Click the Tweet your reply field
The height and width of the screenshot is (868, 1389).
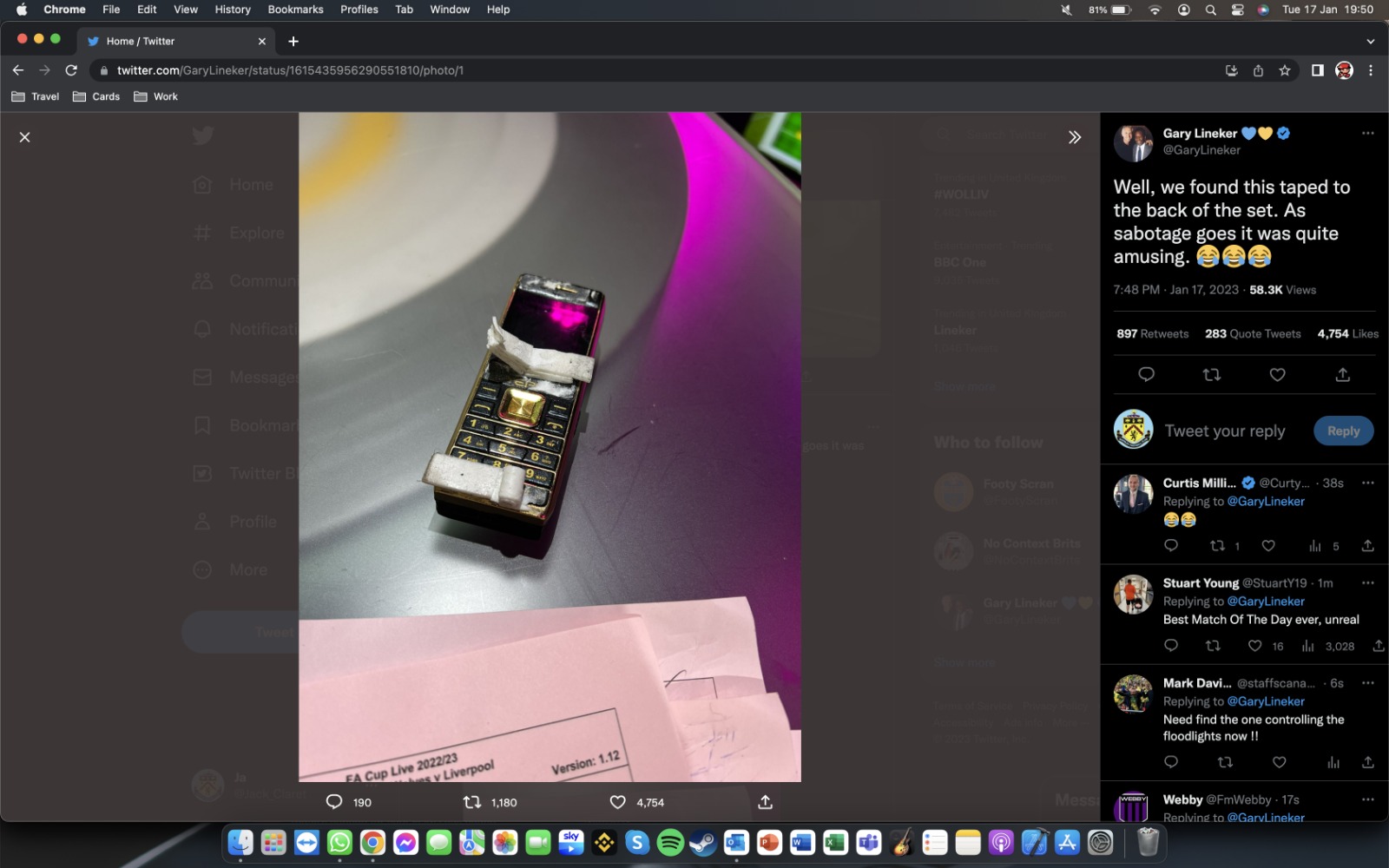coord(1224,431)
